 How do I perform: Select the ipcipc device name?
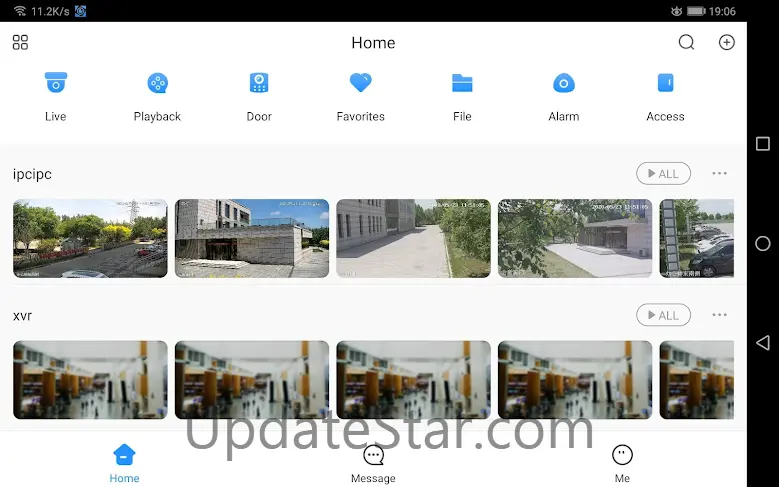point(32,174)
